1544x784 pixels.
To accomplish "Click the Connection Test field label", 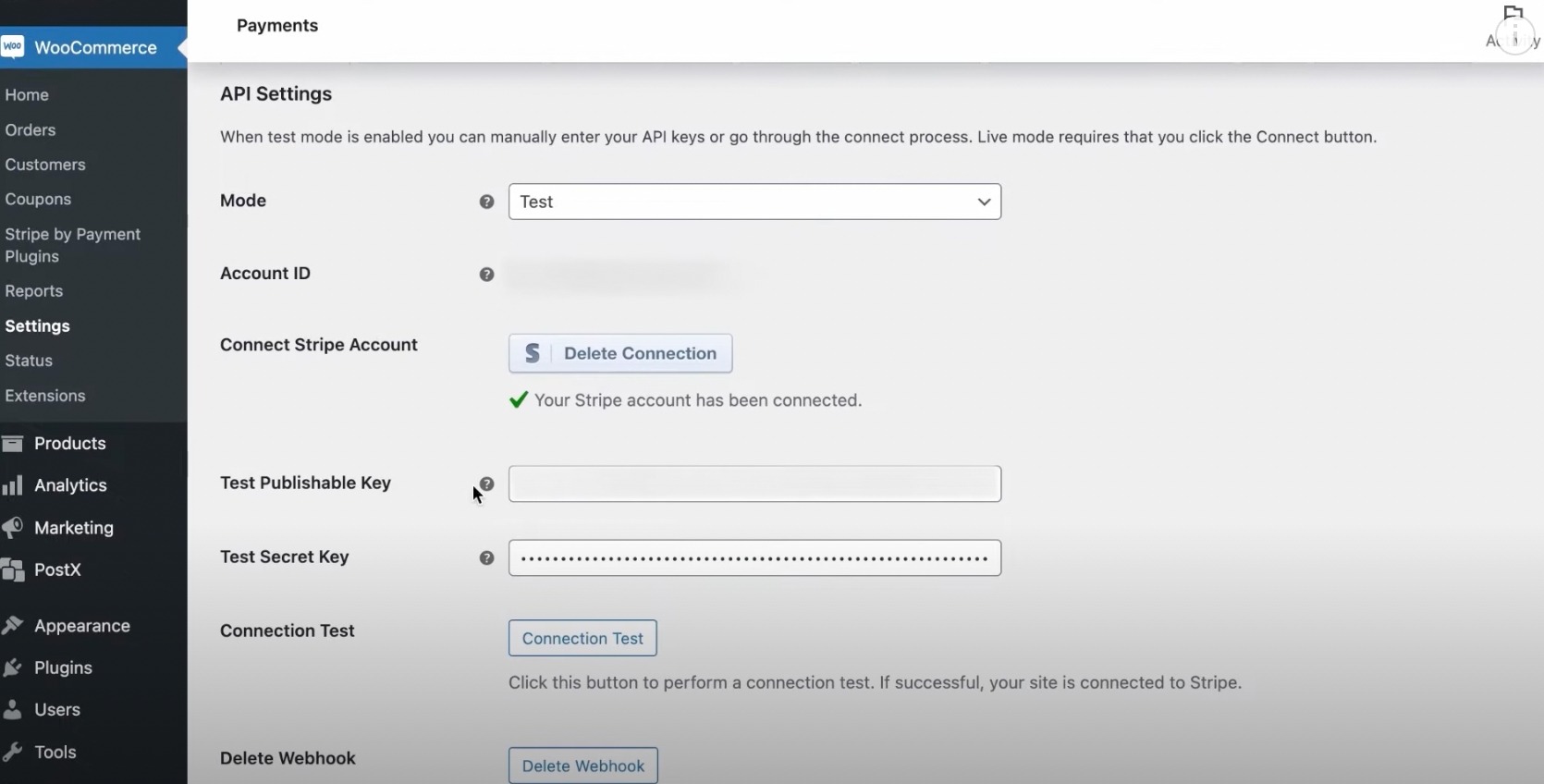I will point(288,631).
